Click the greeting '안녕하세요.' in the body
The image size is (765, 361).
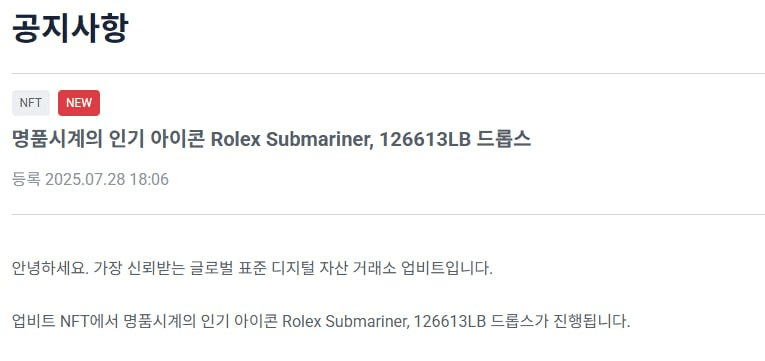(50, 268)
